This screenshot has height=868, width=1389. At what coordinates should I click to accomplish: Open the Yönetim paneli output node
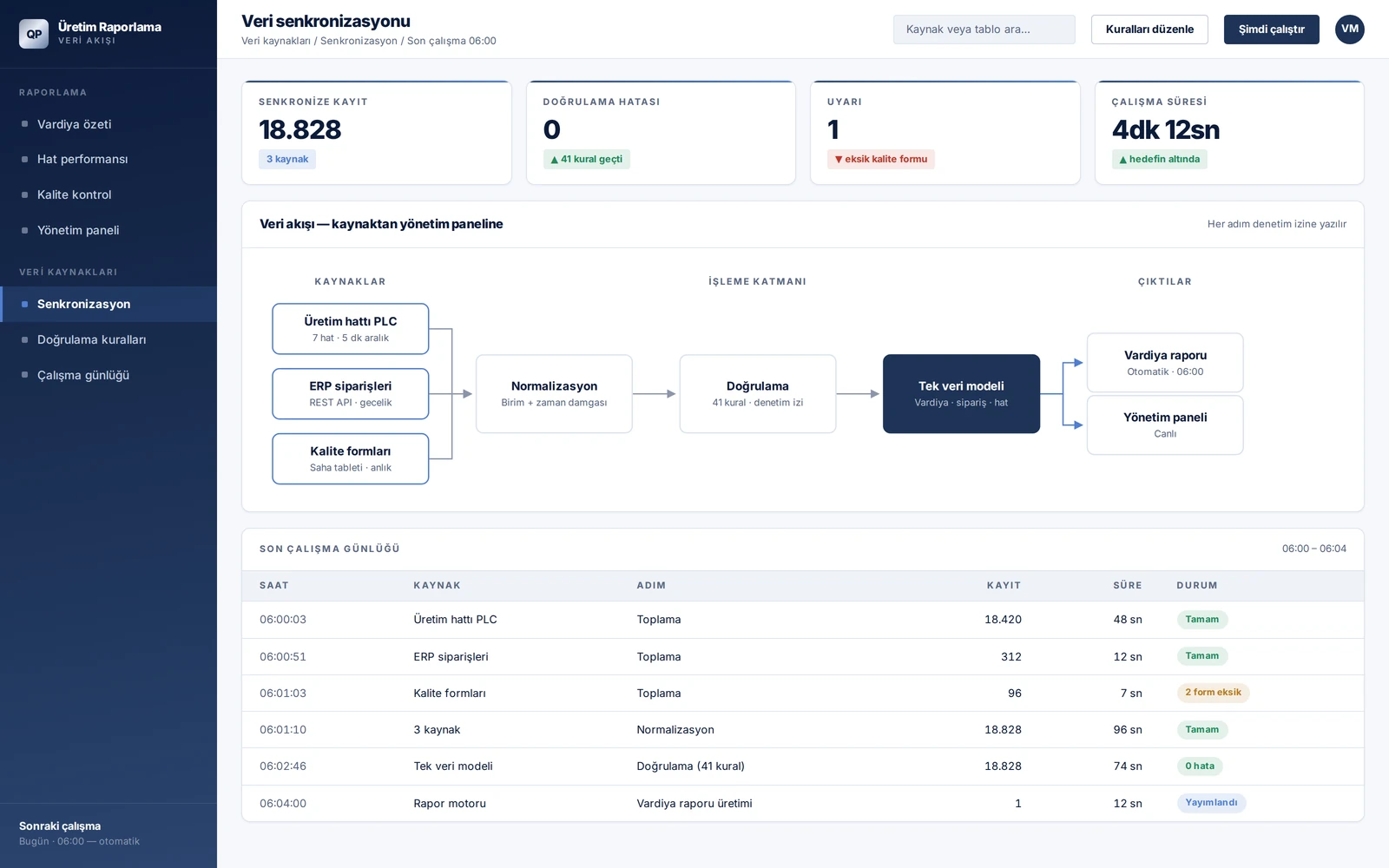point(1165,425)
